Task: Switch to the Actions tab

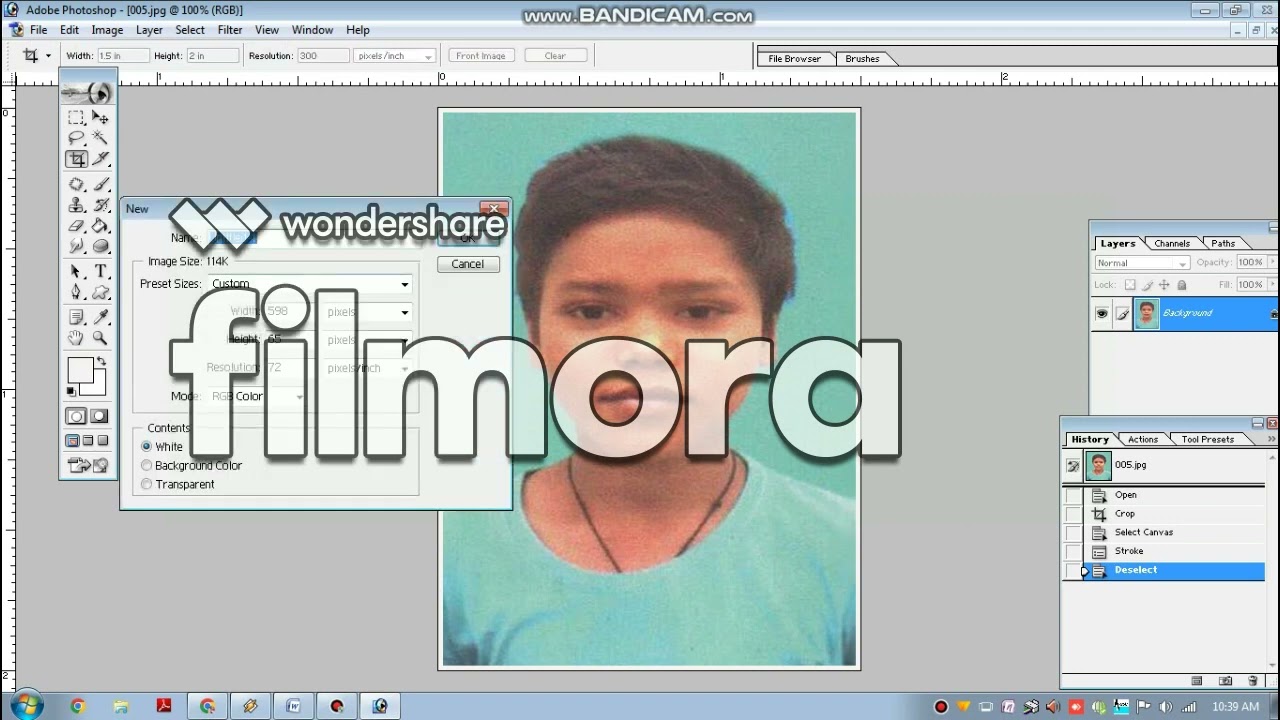Action: [1142, 439]
